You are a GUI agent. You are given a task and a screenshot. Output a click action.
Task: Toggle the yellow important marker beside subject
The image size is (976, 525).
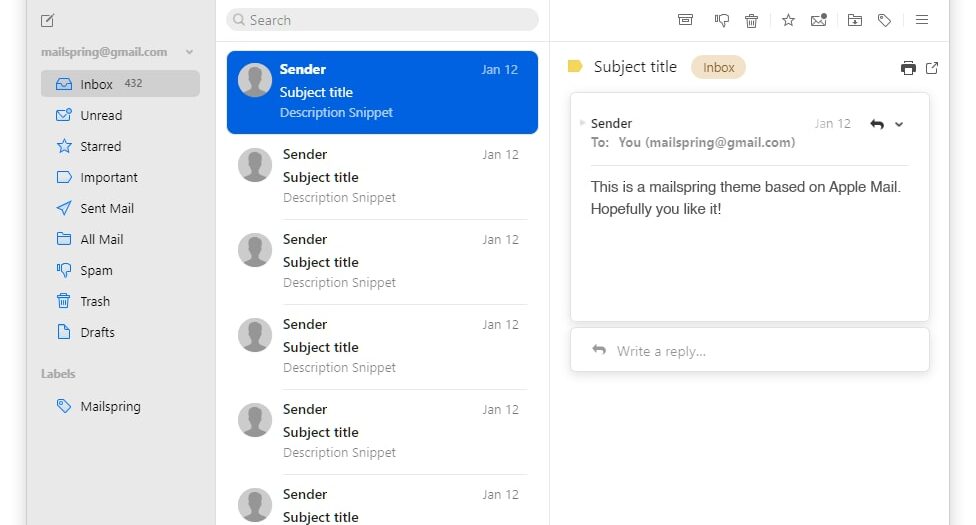click(575, 66)
